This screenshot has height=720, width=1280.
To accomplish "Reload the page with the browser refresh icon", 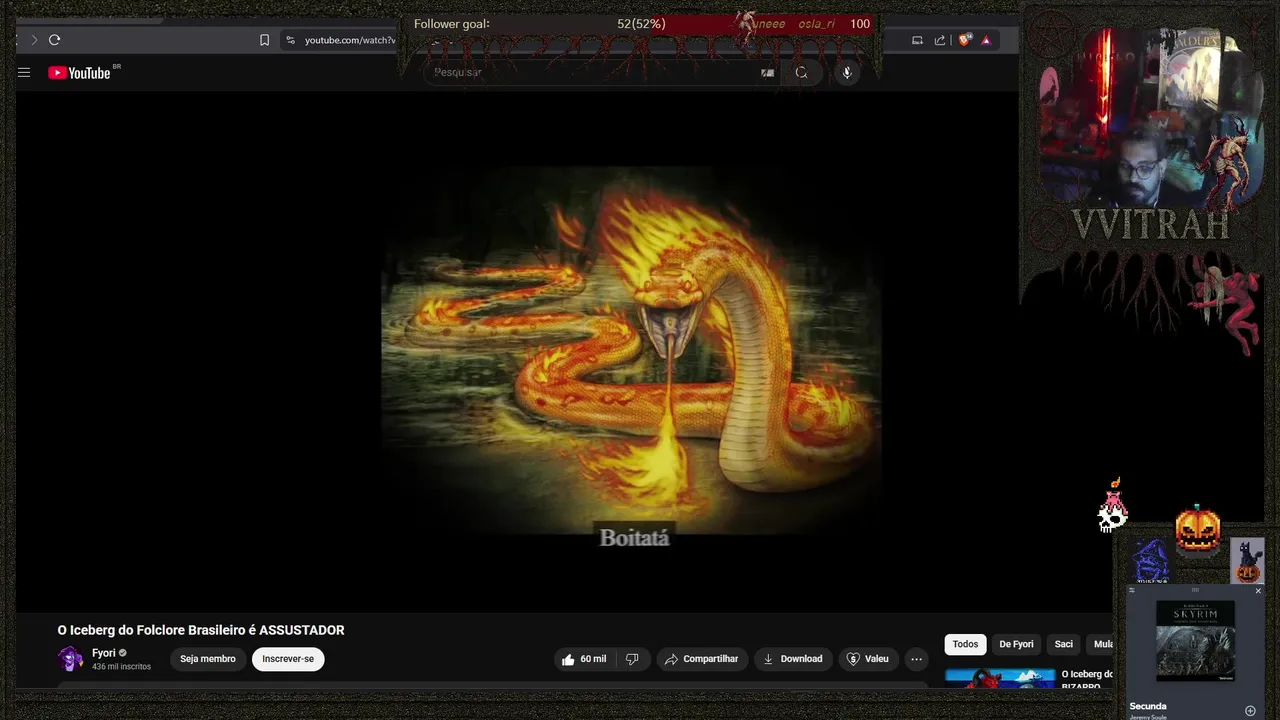I will [54, 40].
